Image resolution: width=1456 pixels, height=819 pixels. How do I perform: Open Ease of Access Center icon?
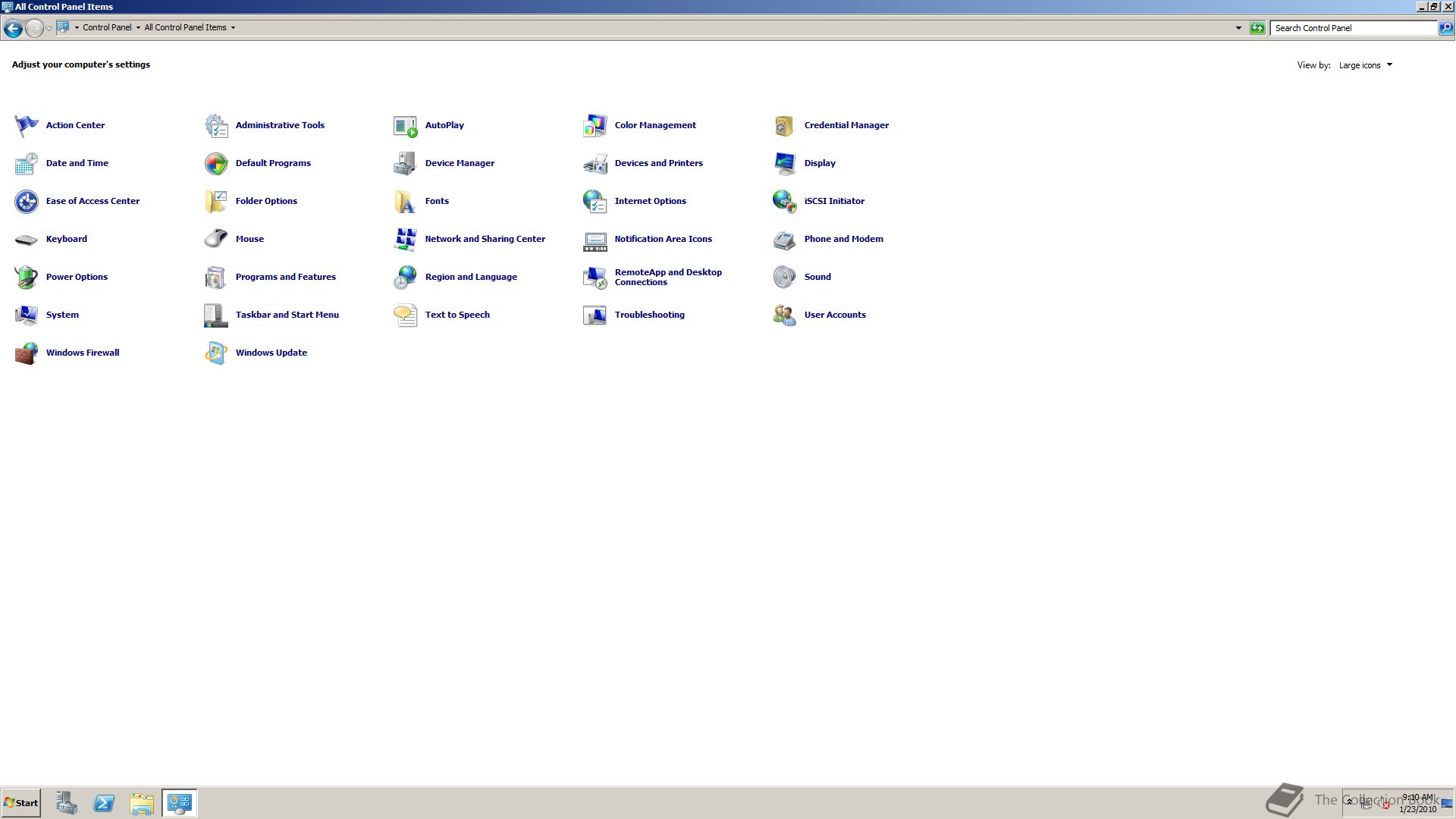pyautogui.click(x=27, y=202)
